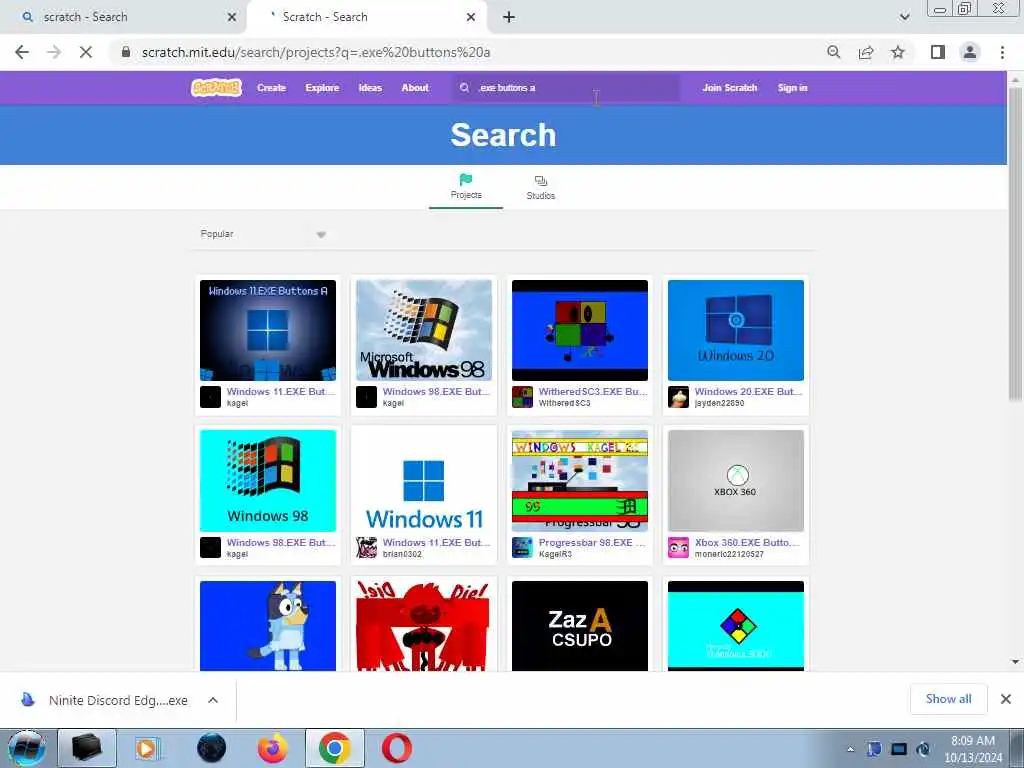Click brian0302 user avatar icon
Viewport: 1024px width, 768px height.
pyautogui.click(x=366, y=548)
